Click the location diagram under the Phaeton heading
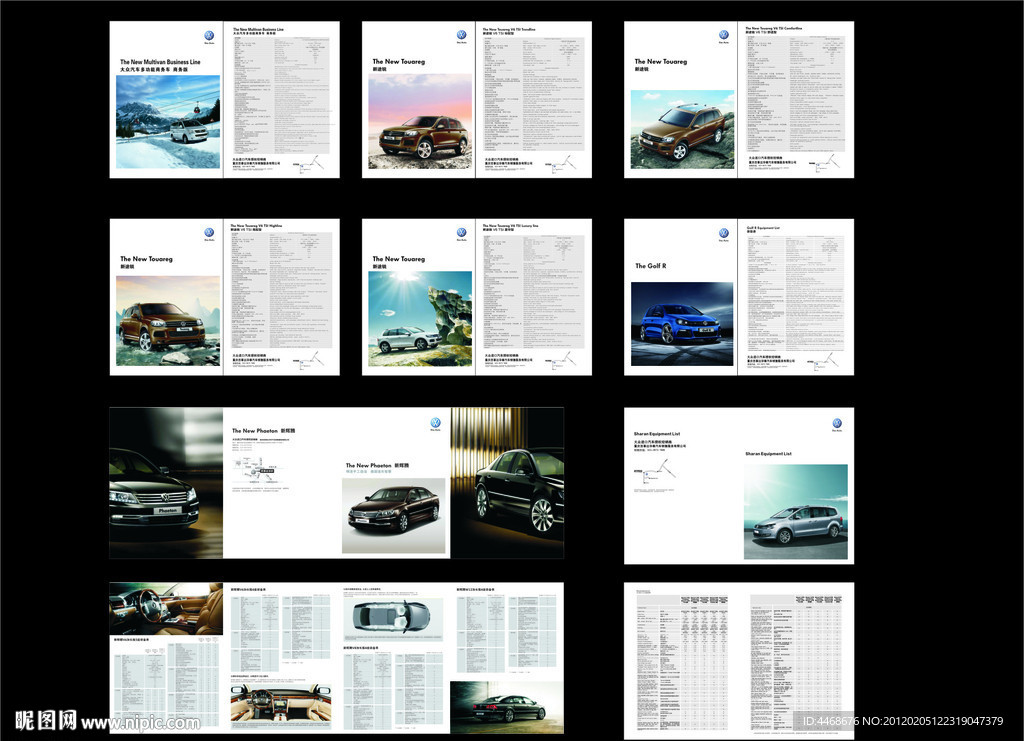 pos(259,471)
